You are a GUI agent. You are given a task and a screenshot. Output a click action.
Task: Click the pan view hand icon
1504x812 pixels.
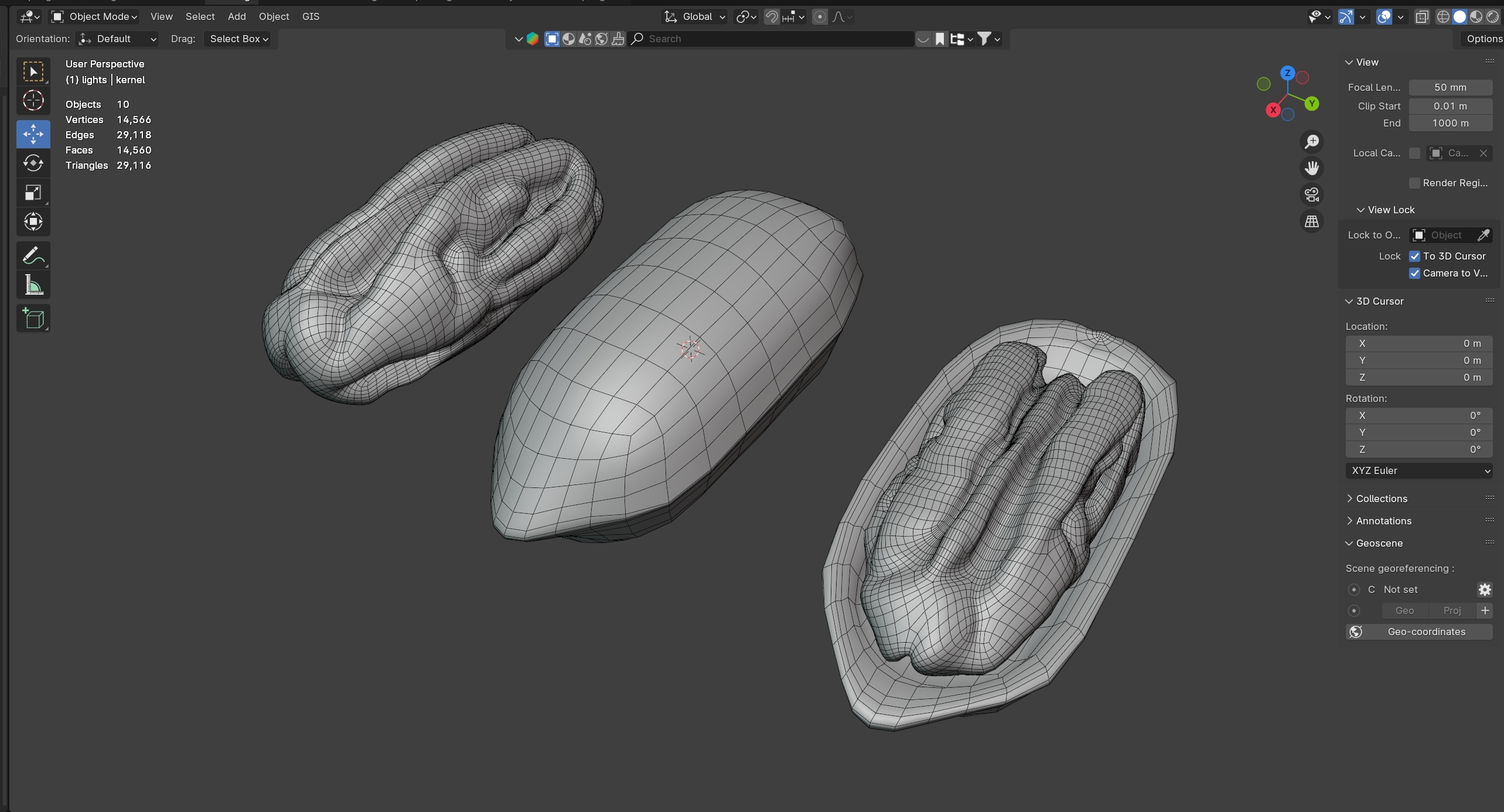[1311, 168]
